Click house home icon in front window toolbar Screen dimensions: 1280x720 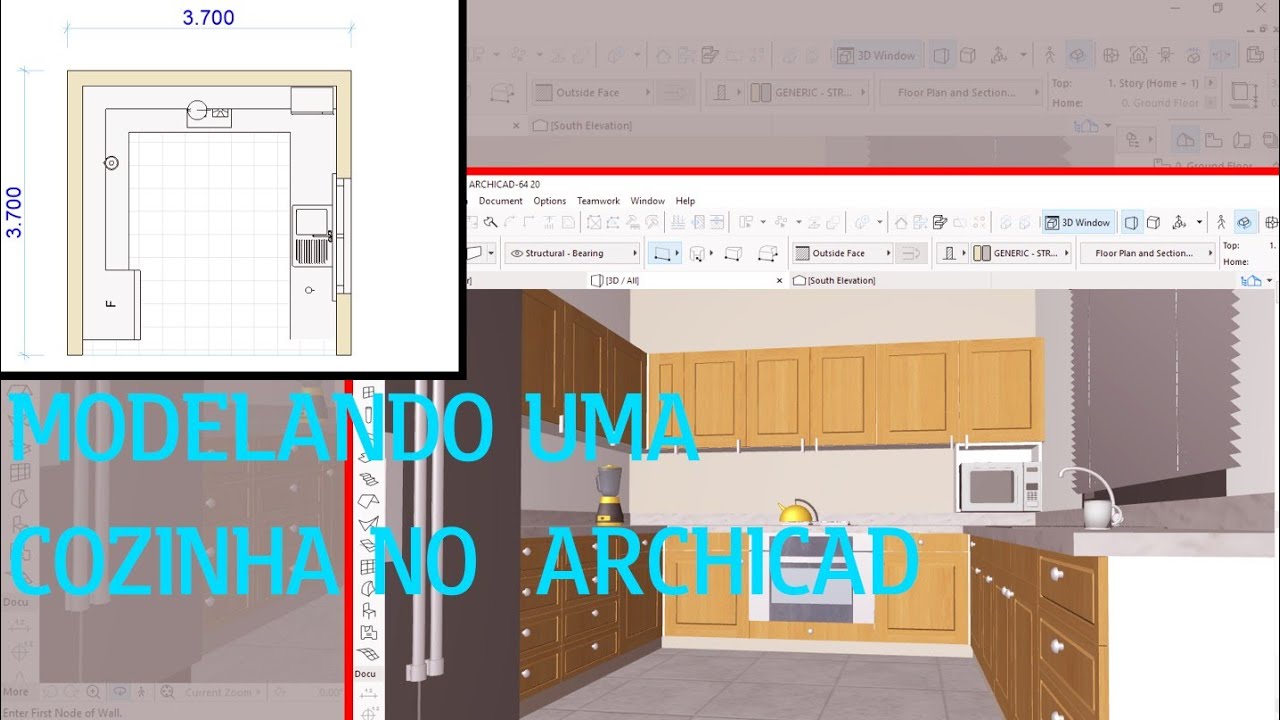pyautogui.click(x=901, y=222)
